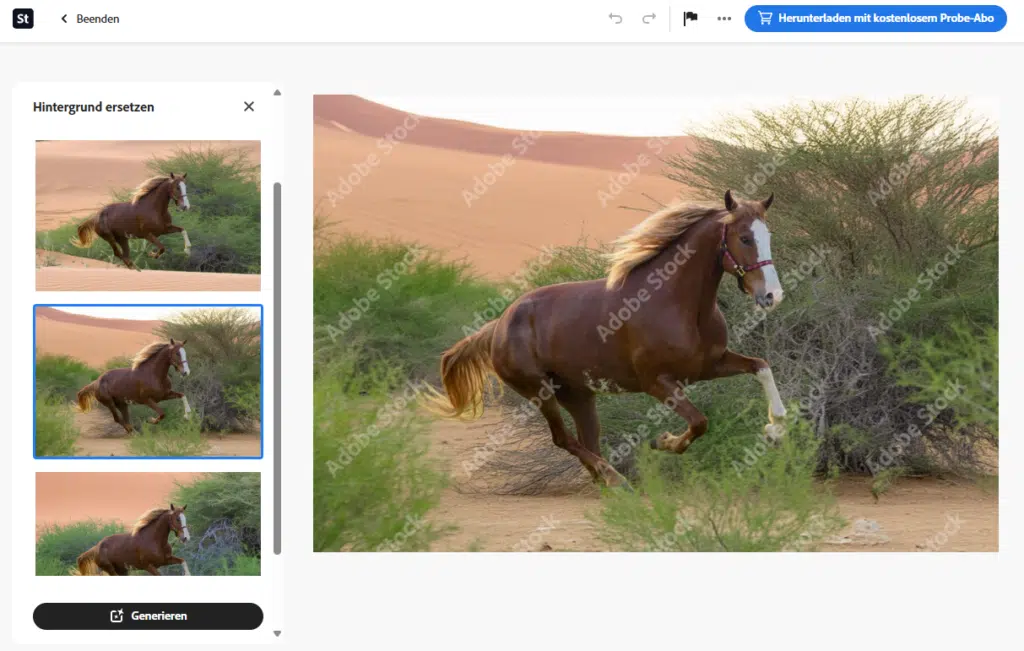Click the Adobe Stock logo icon
The width and height of the screenshot is (1024, 651).
coord(23,18)
